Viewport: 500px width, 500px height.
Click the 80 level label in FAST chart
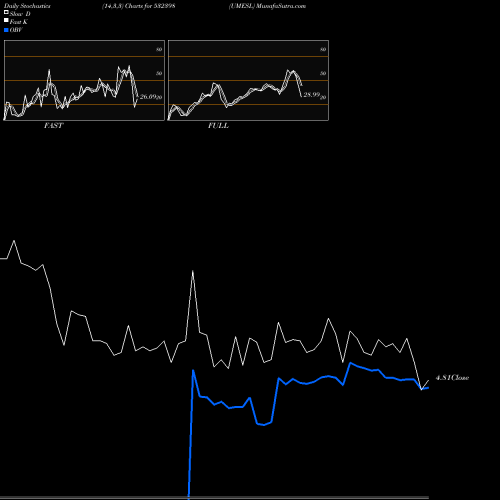point(159,49)
